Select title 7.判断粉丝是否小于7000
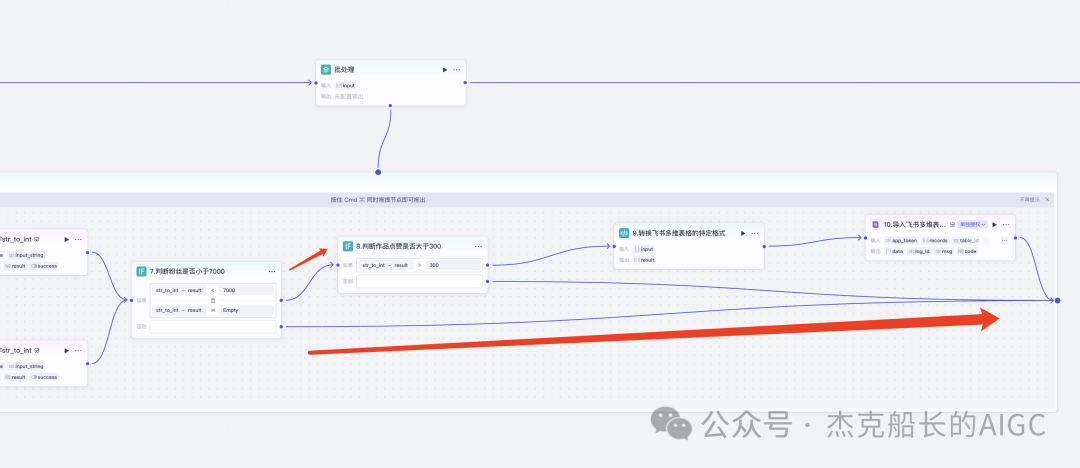The height and width of the screenshot is (468, 1080). click(x=187, y=272)
